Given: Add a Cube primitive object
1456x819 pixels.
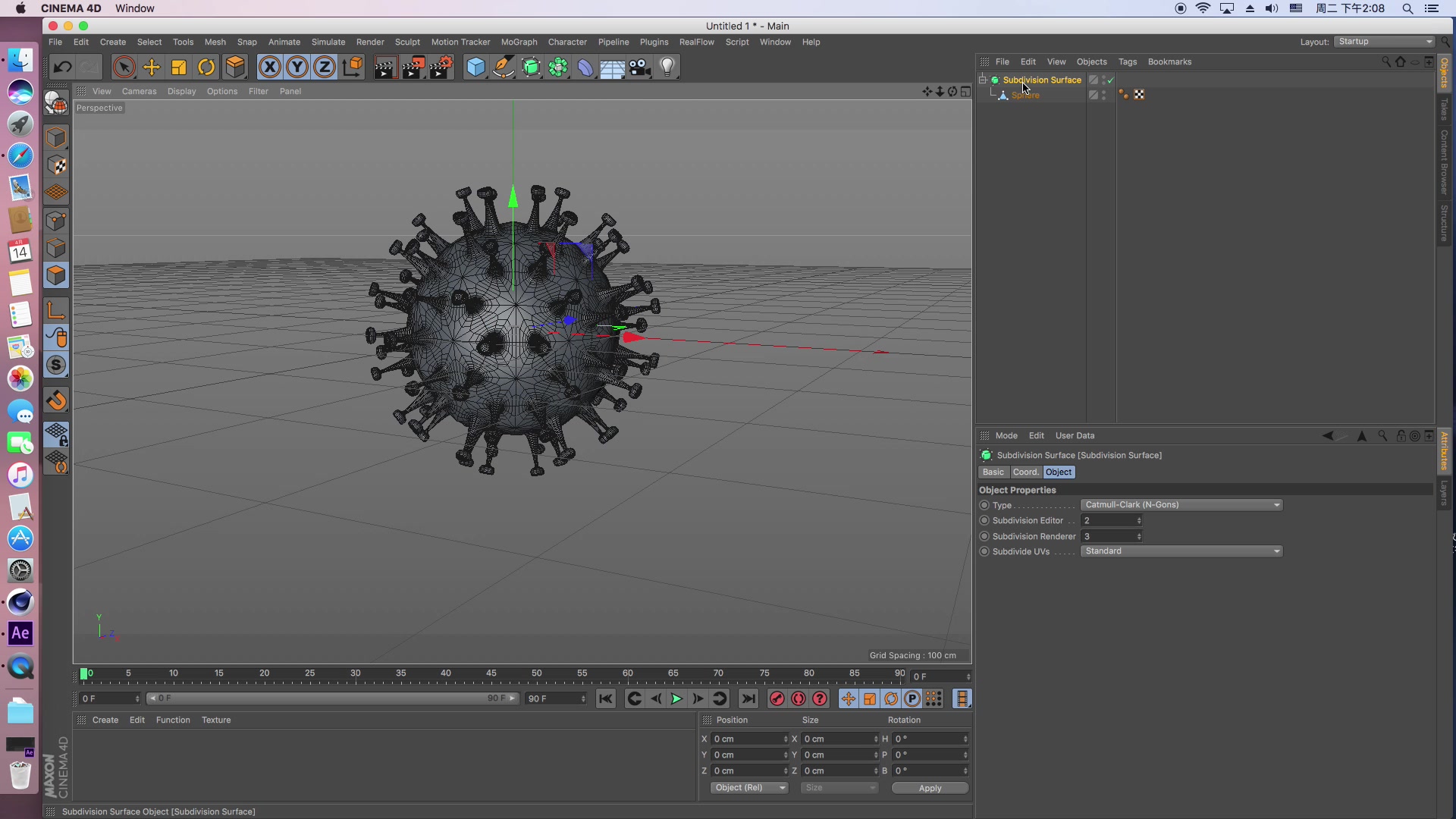Looking at the screenshot, I should point(475,67).
